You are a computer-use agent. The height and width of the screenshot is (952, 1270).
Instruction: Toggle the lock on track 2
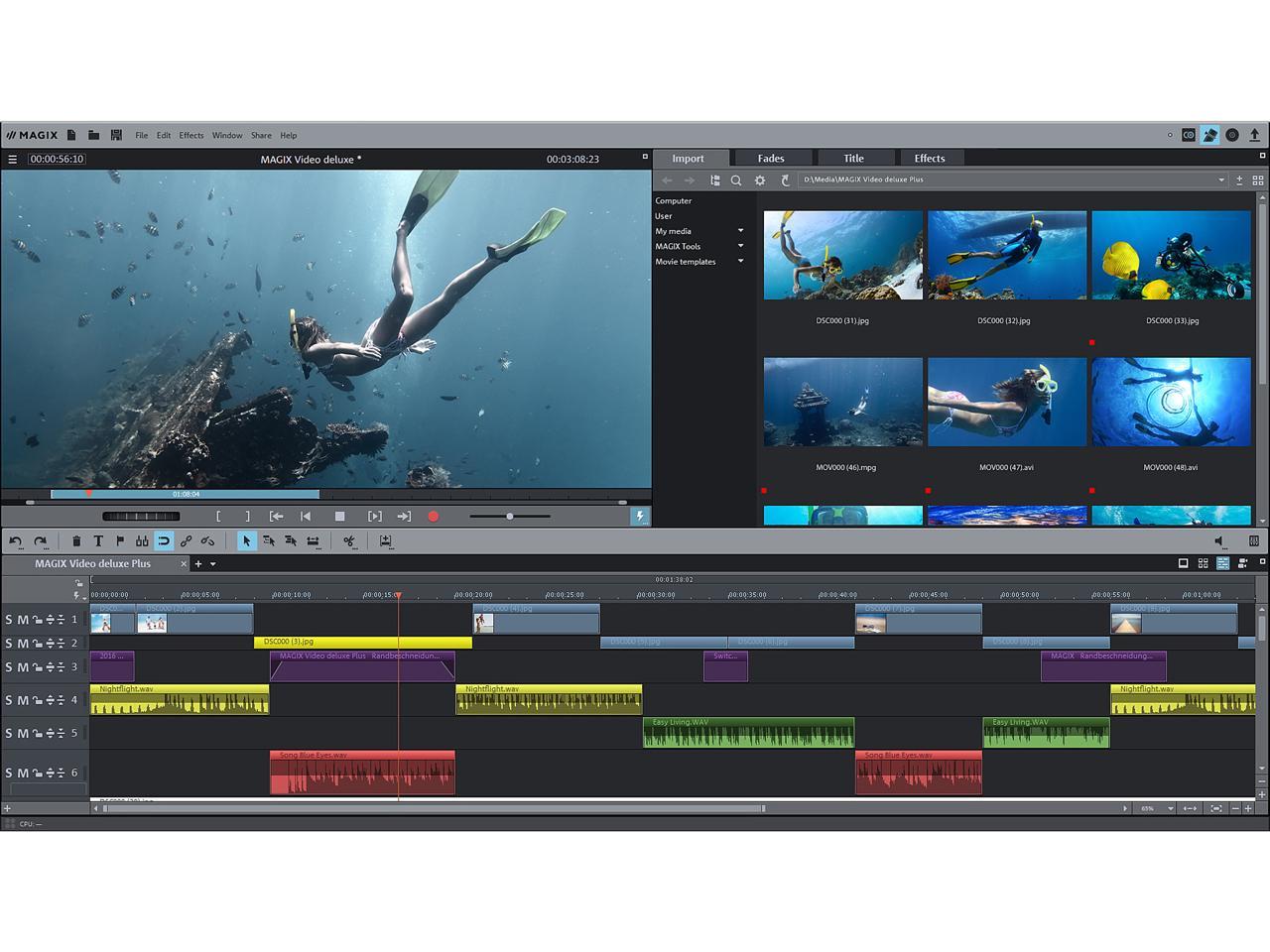coord(37,644)
